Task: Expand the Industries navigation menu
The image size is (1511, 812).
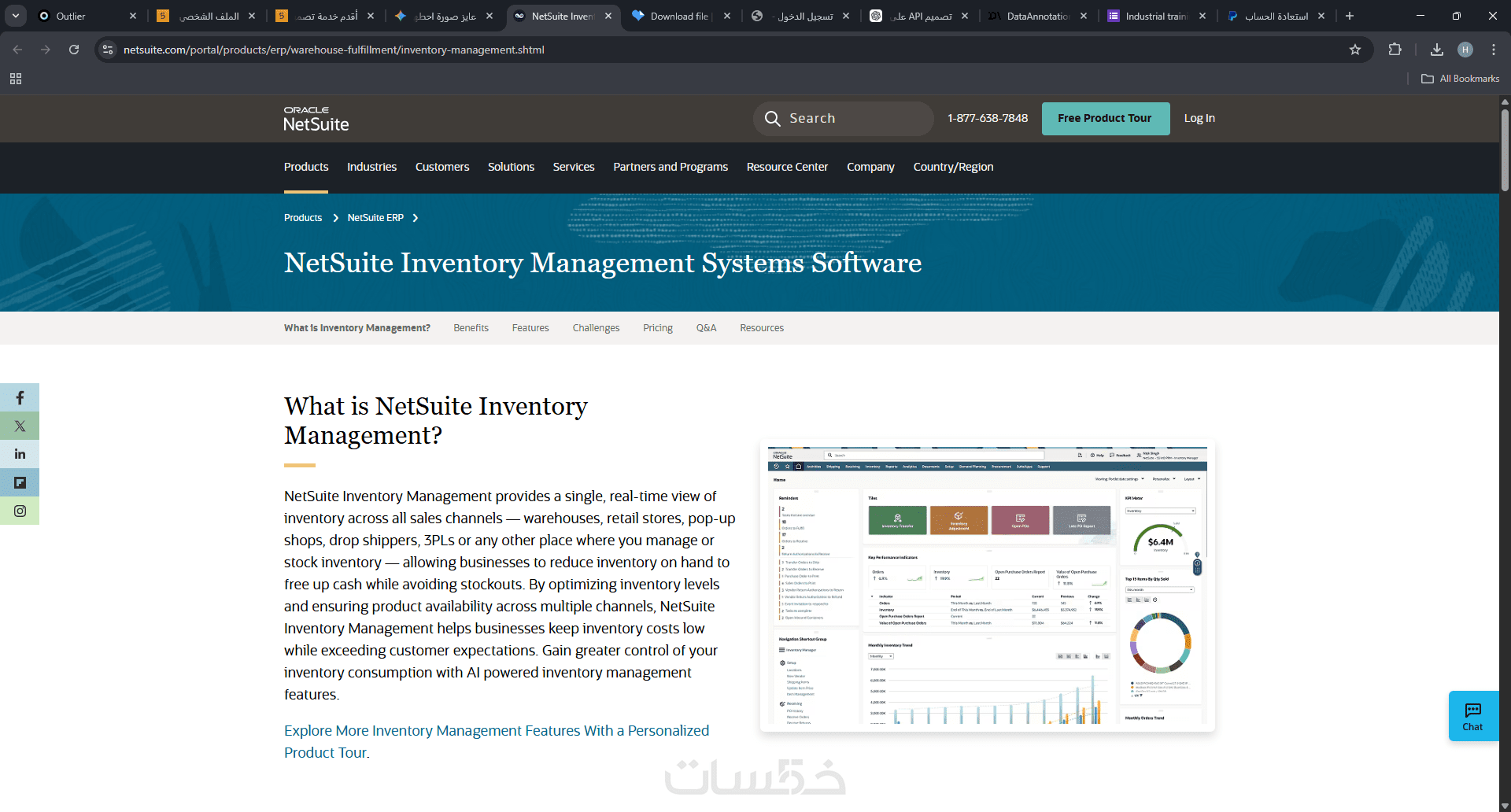Action: click(371, 167)
